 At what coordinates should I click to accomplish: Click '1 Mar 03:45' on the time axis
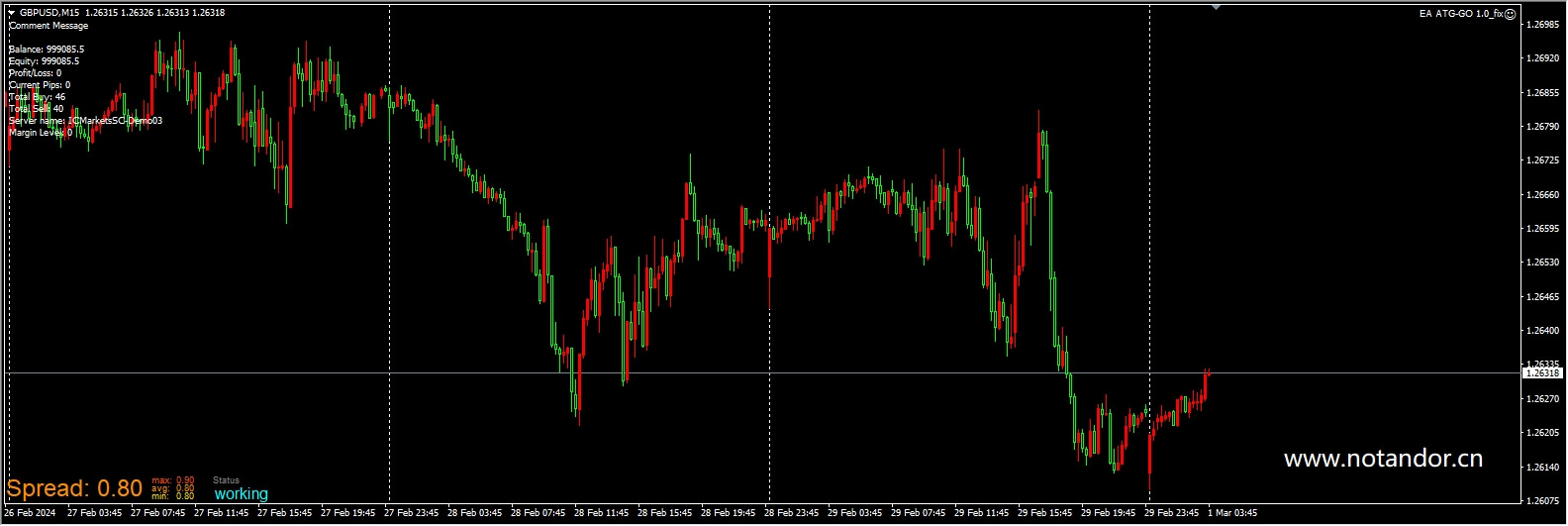point(1232,513)
